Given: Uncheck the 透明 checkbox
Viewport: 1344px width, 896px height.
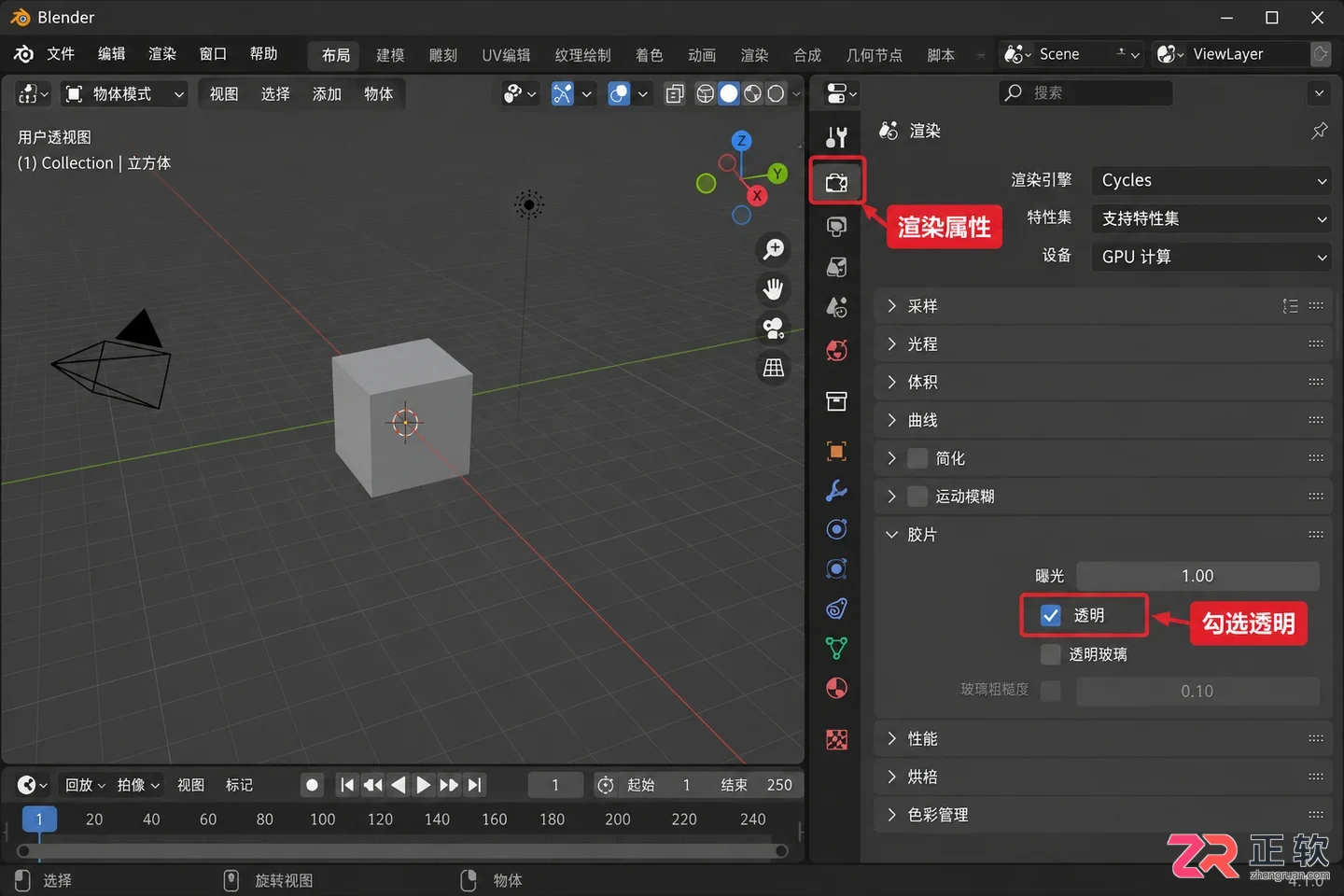Looking at the screenshot, I should [x=1051, y=615].
